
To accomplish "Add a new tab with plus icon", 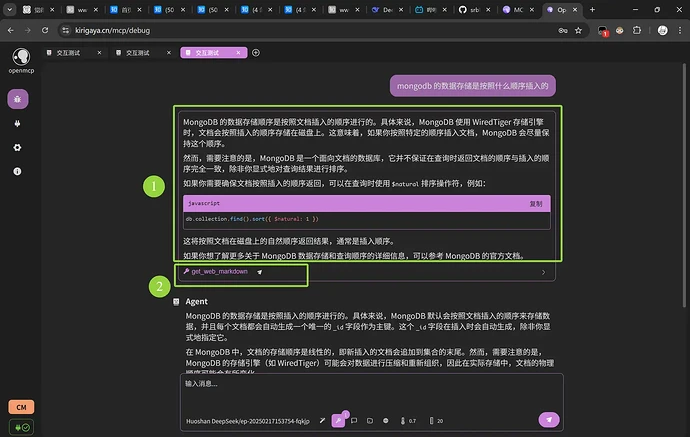I will pos(256,52).
